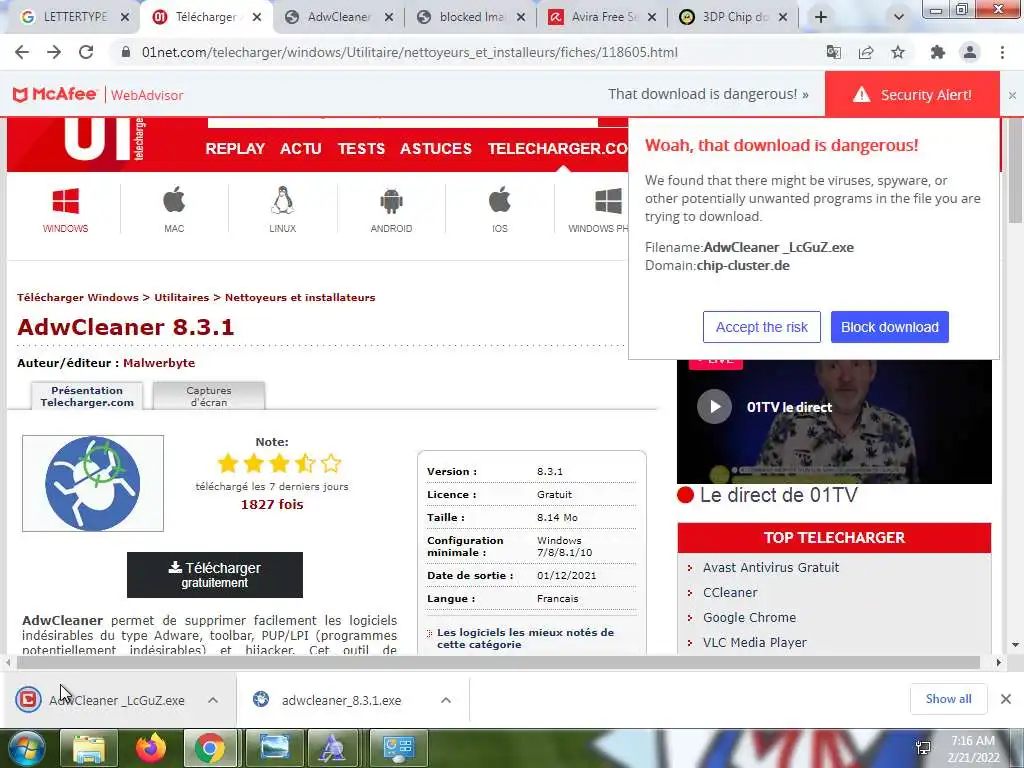Viewport: 1024px width, 768px height.
Task: Select the Windows platform icon
Action: [x=65, y=210]
